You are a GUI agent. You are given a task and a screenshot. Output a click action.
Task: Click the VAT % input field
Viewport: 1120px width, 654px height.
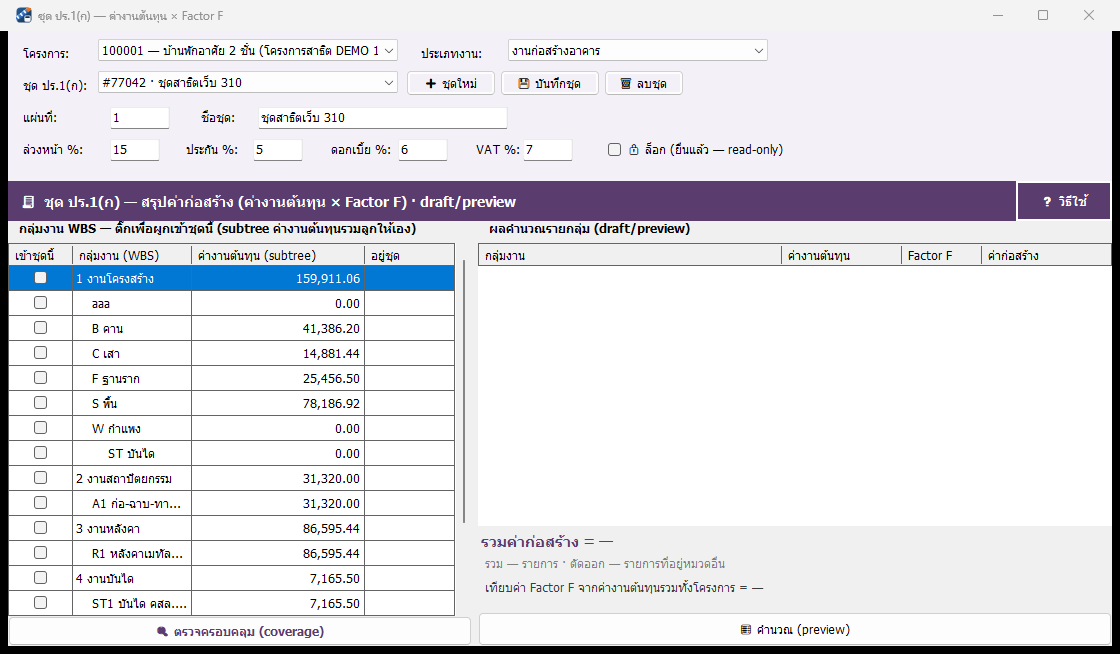coord(548,150)
